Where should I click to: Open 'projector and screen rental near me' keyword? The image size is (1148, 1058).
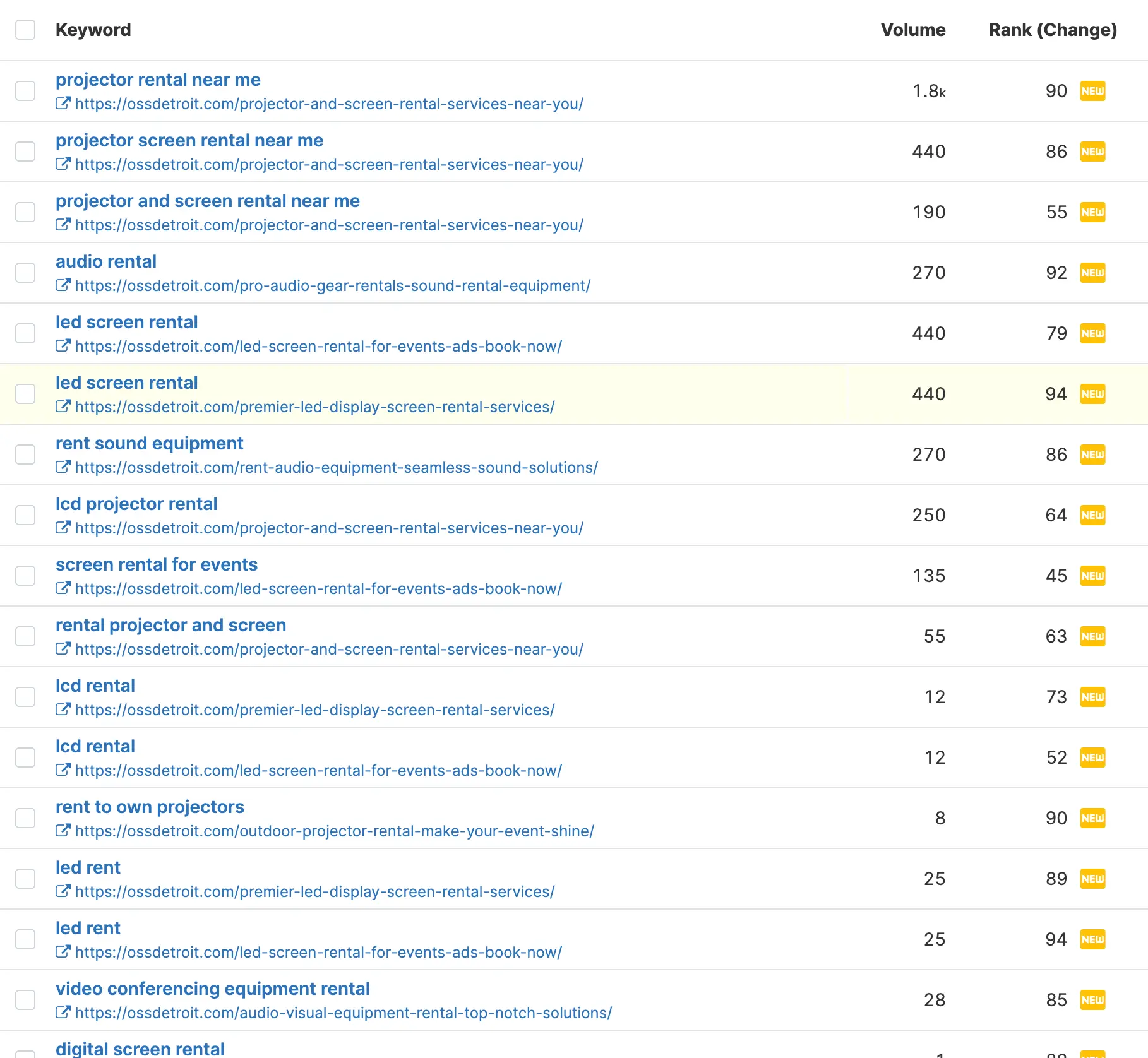pyautogui.click(x=207, y=201)
